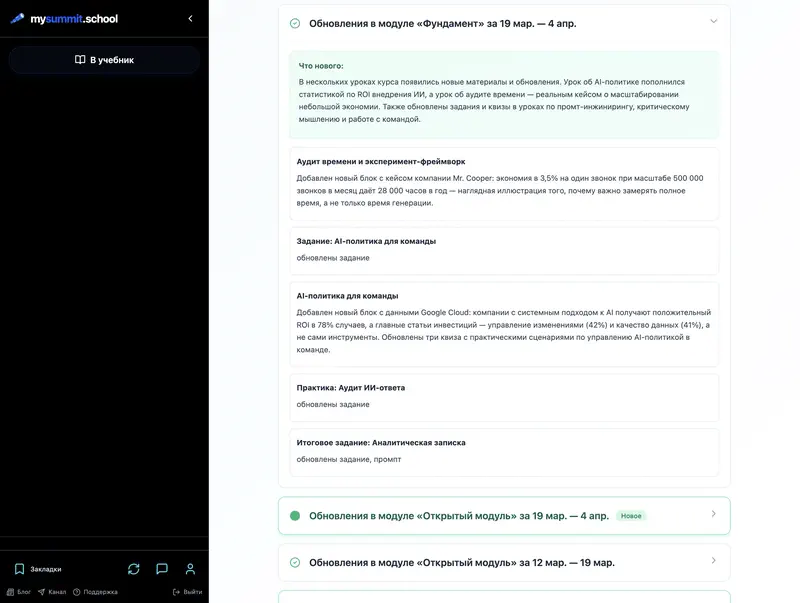Click the mysummit.school logo

point(62,18)
